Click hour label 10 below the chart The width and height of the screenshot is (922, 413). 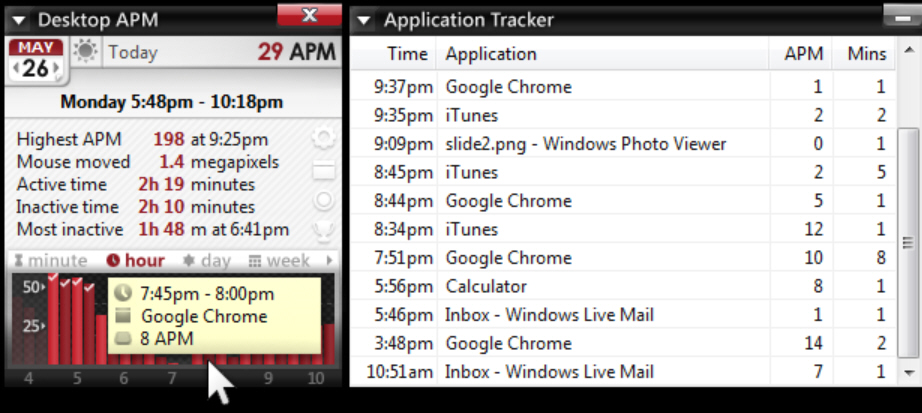pyautogui.click(x=316, y=378)
